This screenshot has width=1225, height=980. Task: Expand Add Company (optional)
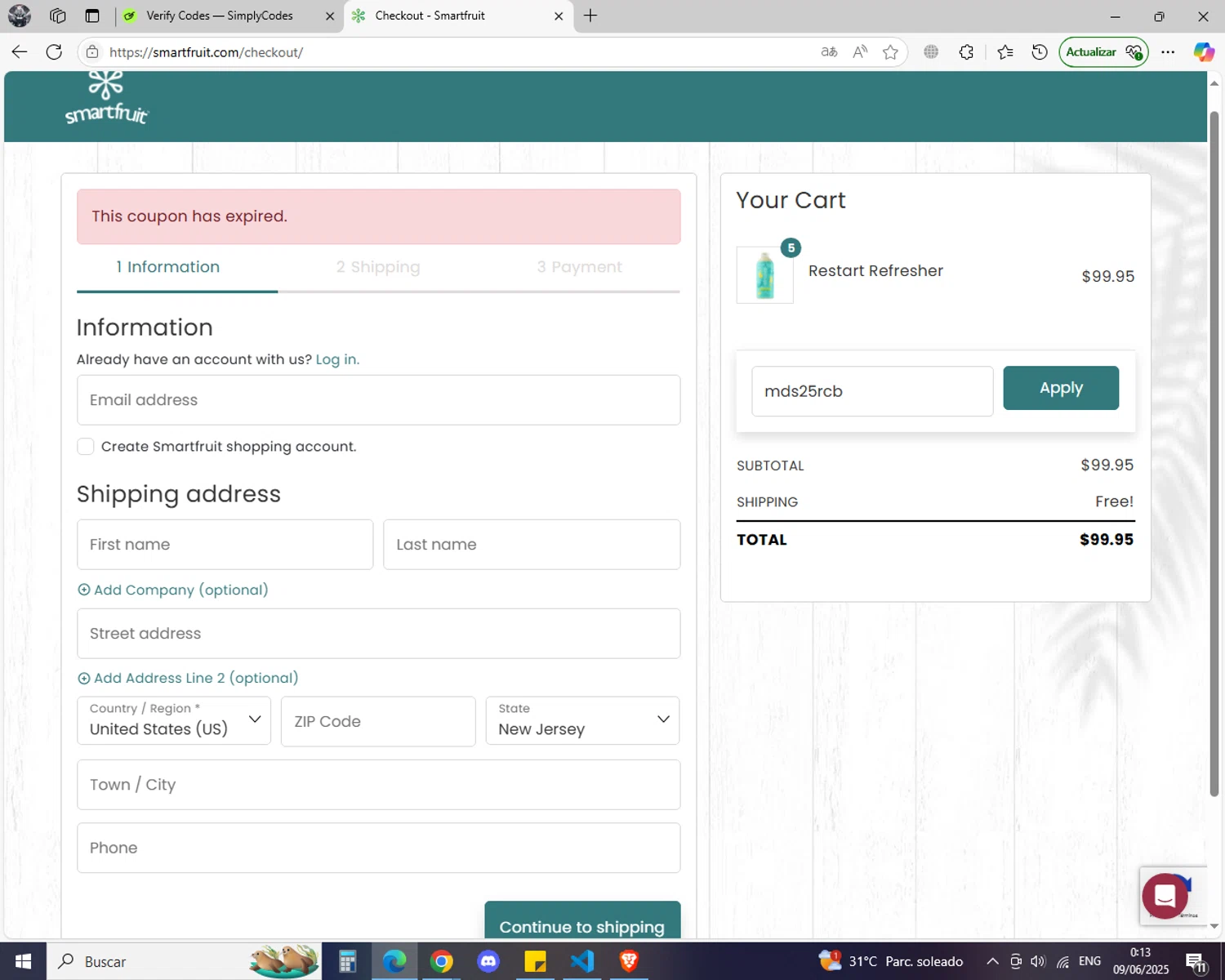click(x=172, y=590)
